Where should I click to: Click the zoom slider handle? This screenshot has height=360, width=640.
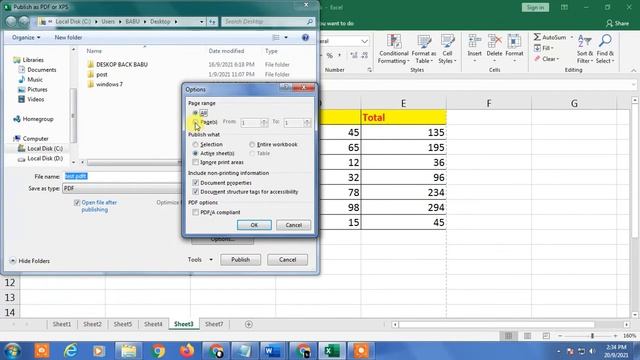click(592, 336)
